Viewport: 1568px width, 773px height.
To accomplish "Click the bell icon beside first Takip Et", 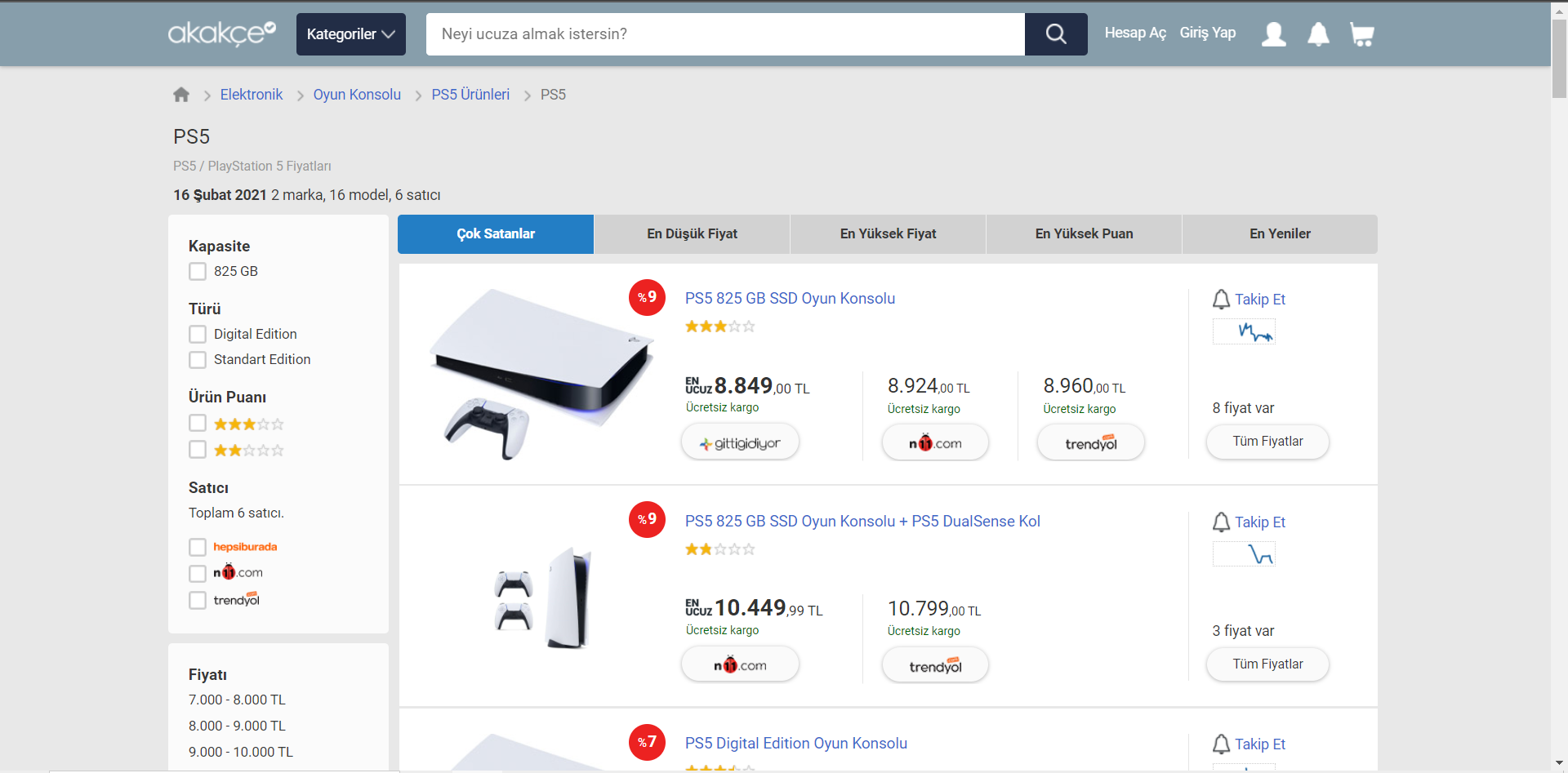I will (x=1221, y=300).
